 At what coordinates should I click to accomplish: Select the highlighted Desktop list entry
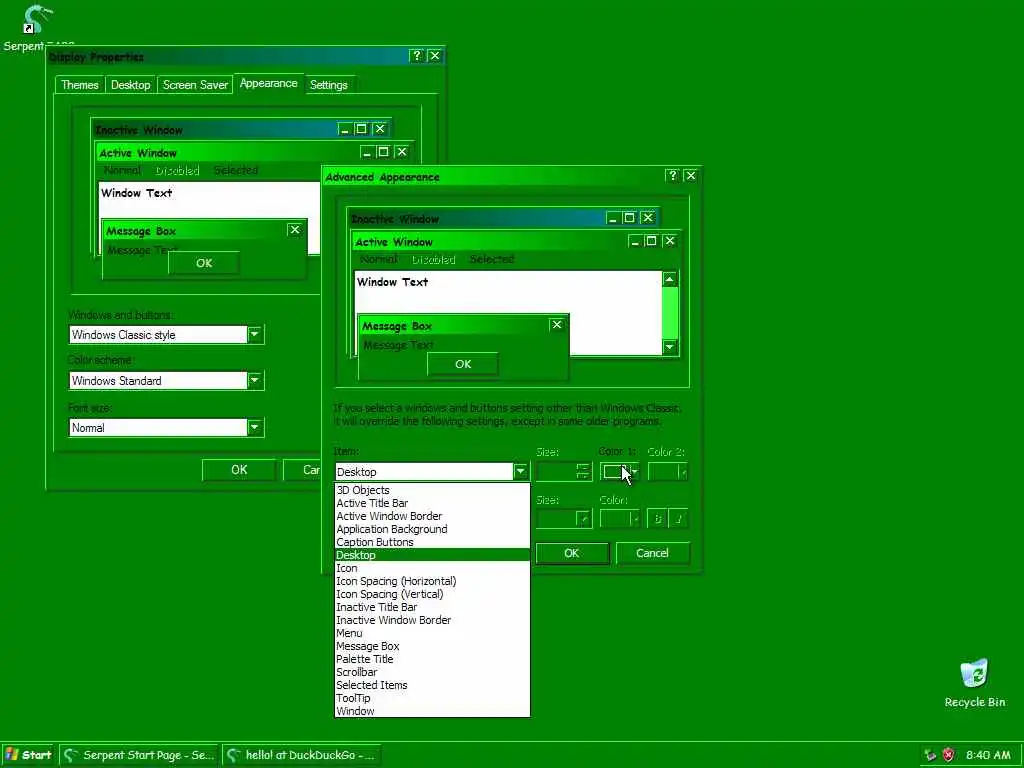click(432, 555)
